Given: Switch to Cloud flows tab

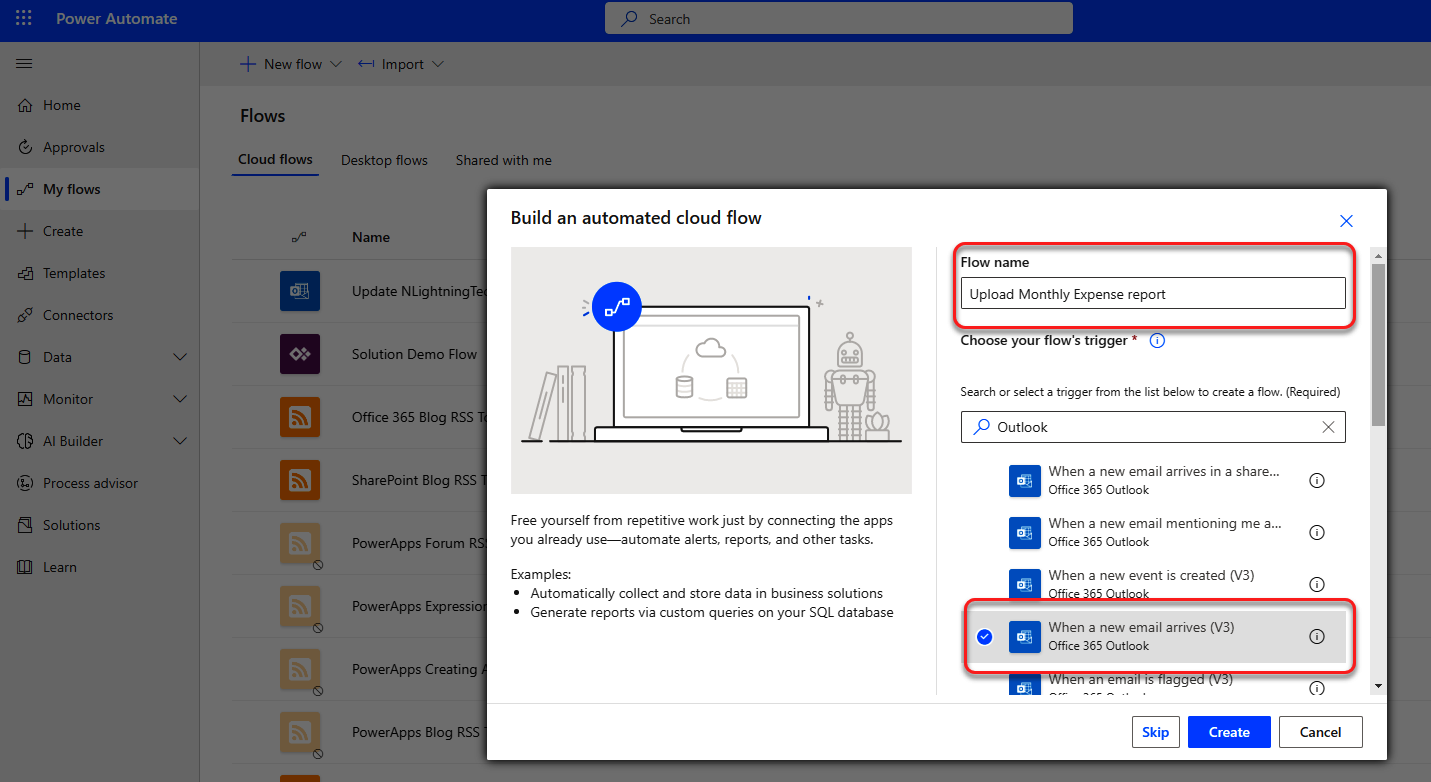Looking at the screenshot, I should click(x=275, y=160).
